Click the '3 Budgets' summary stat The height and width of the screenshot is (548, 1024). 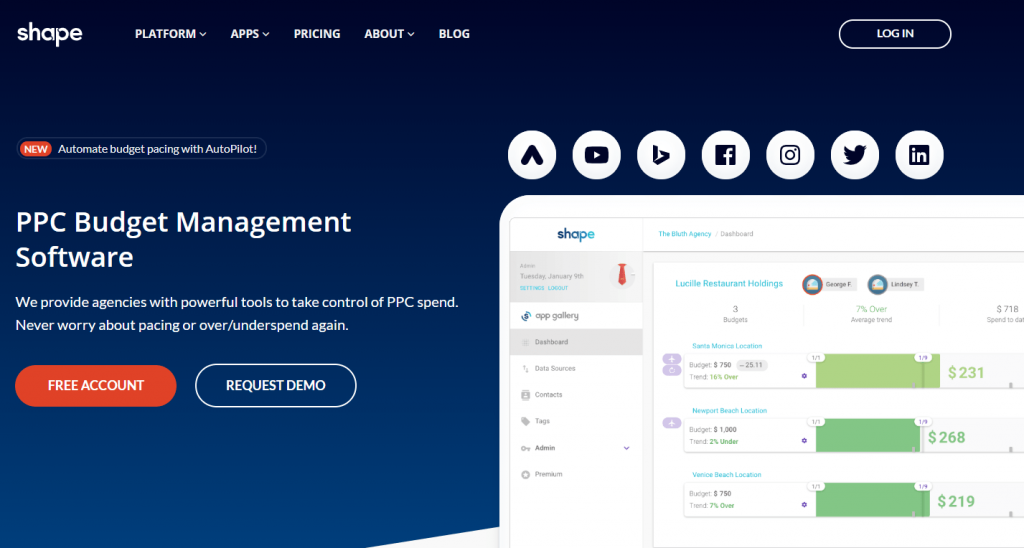click(x=735, y=314)
